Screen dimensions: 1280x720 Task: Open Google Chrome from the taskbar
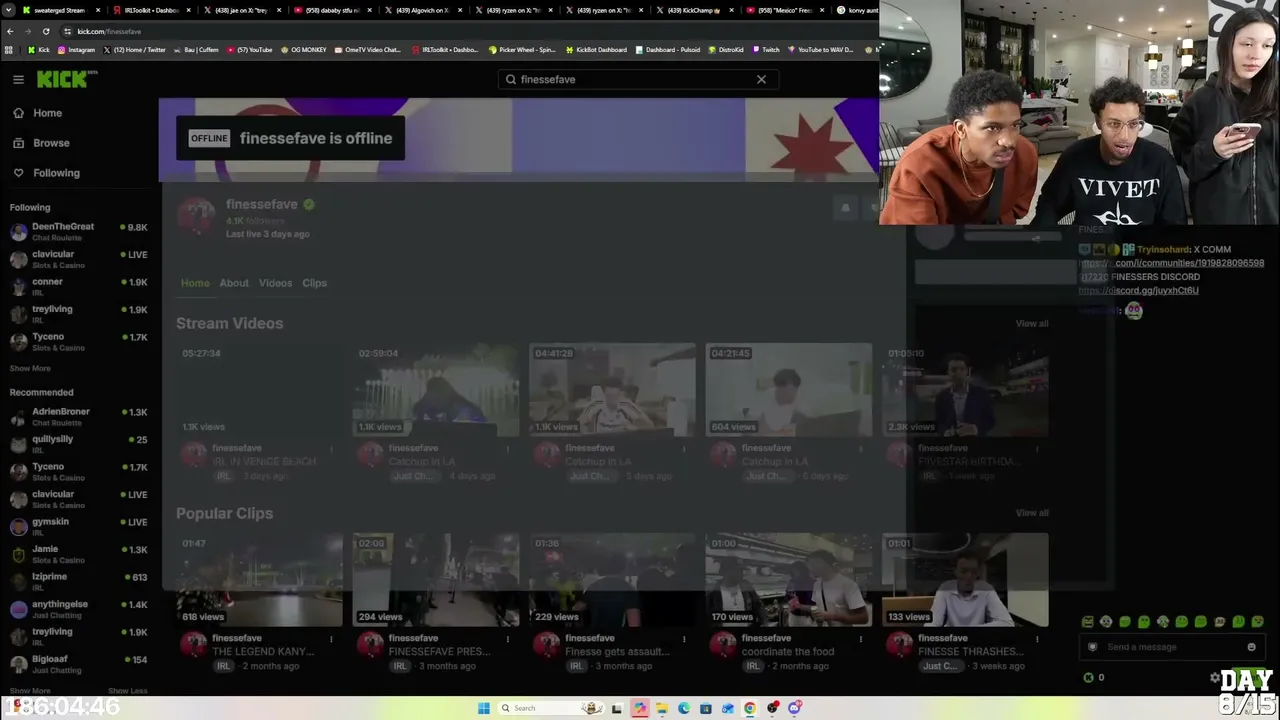tap(750, 708)
